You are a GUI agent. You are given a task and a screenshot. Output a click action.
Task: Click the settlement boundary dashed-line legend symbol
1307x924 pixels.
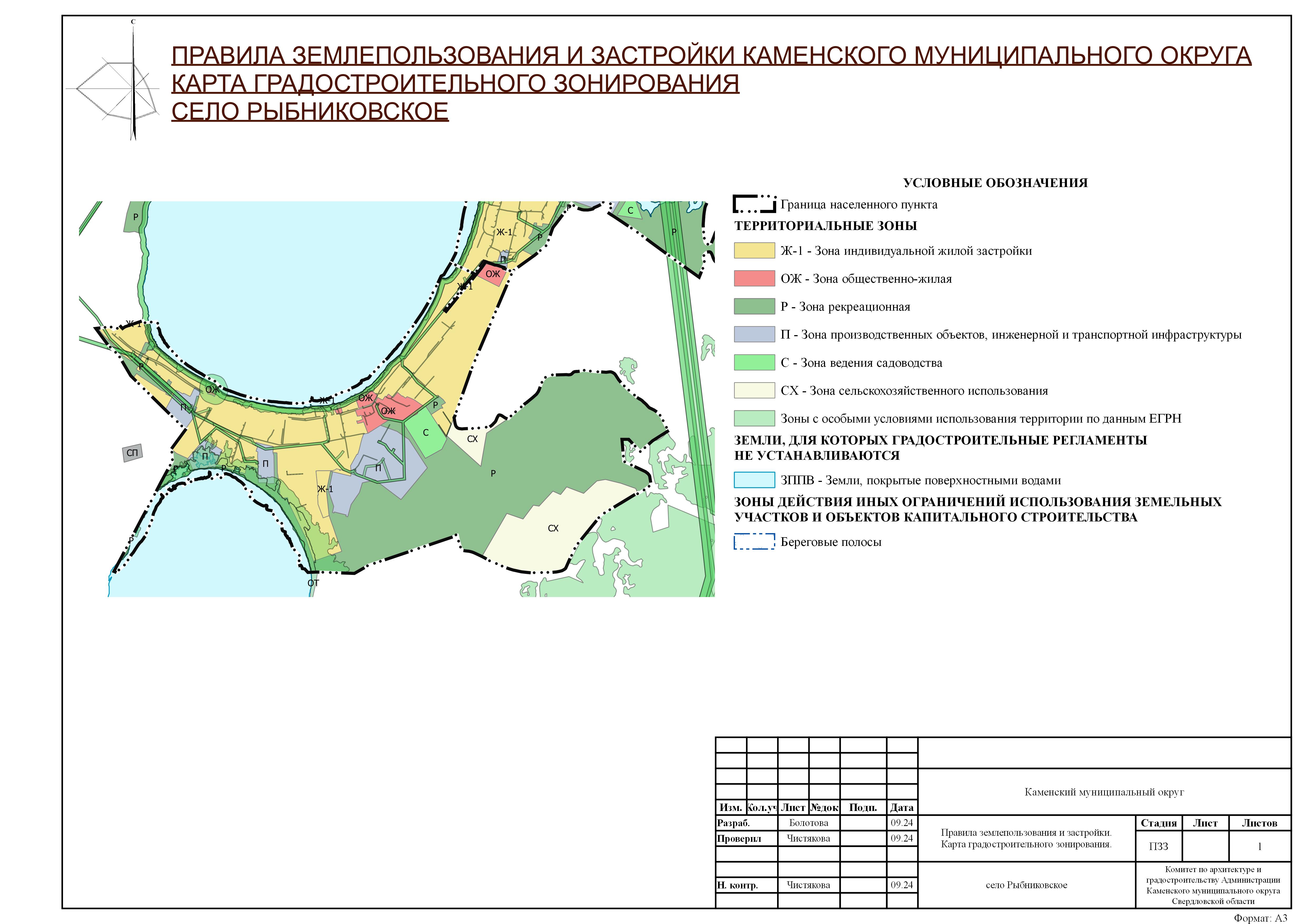coord(754,204)
